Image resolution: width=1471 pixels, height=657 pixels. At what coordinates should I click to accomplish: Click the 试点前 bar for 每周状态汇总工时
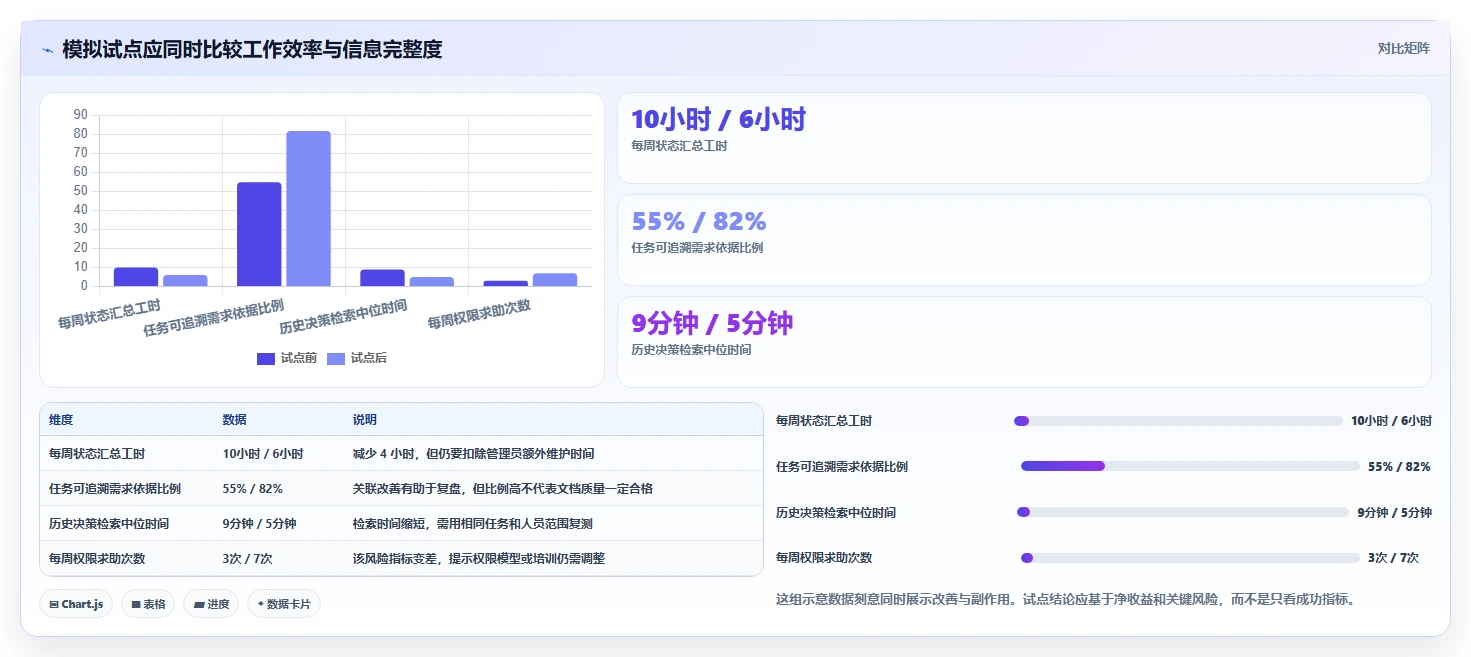136,277
